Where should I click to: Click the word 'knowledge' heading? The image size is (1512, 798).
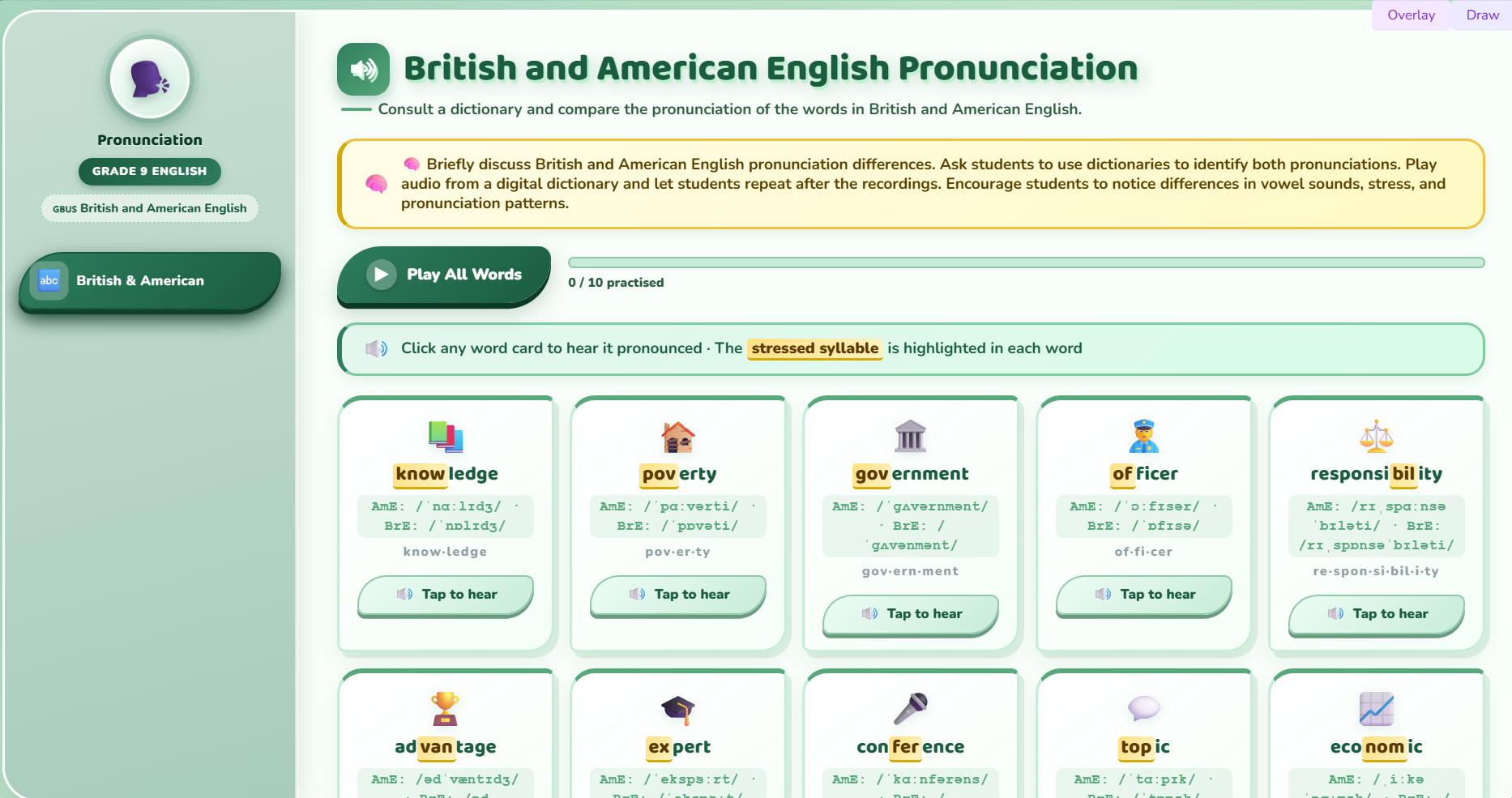pos(446,474)
